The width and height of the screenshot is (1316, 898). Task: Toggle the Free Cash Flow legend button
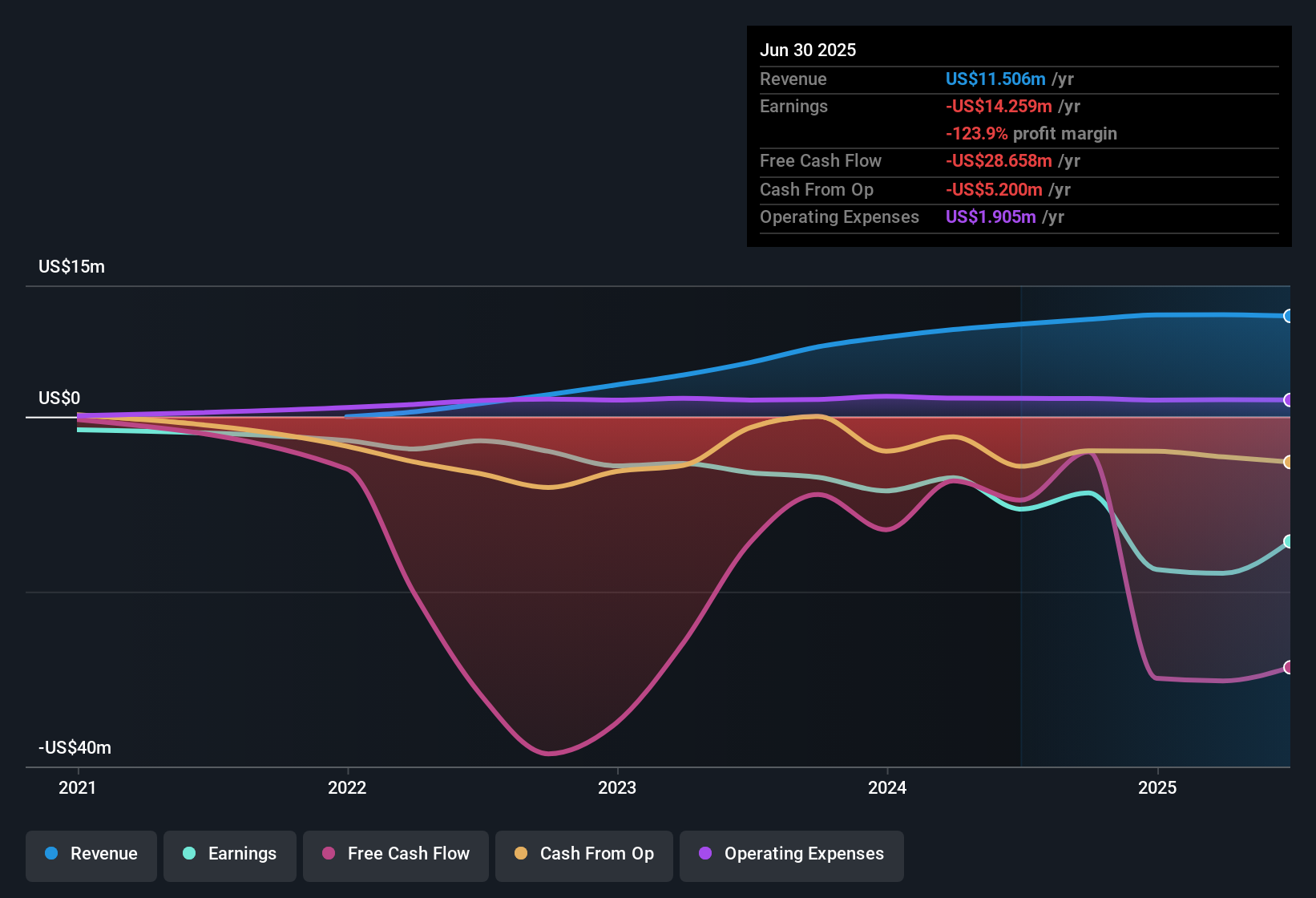coord(396,856)
